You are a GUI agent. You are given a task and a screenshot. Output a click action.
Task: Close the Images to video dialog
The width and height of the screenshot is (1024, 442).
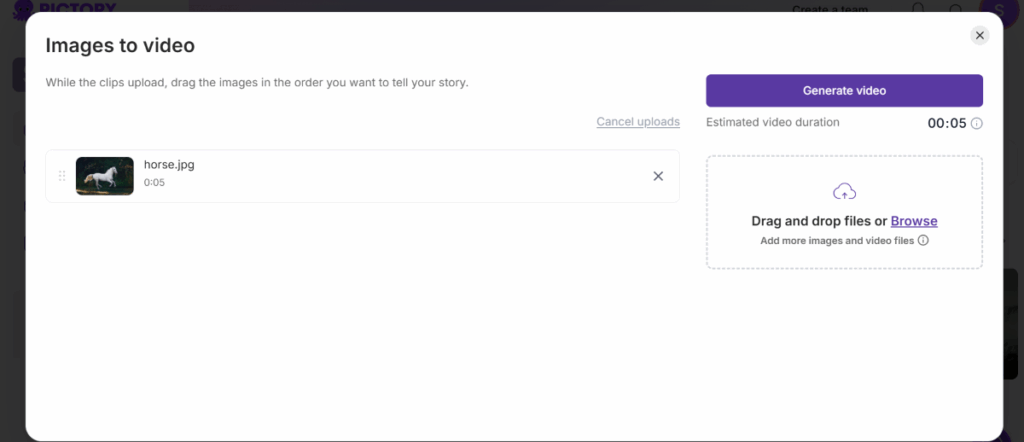(x=980, y=35)
